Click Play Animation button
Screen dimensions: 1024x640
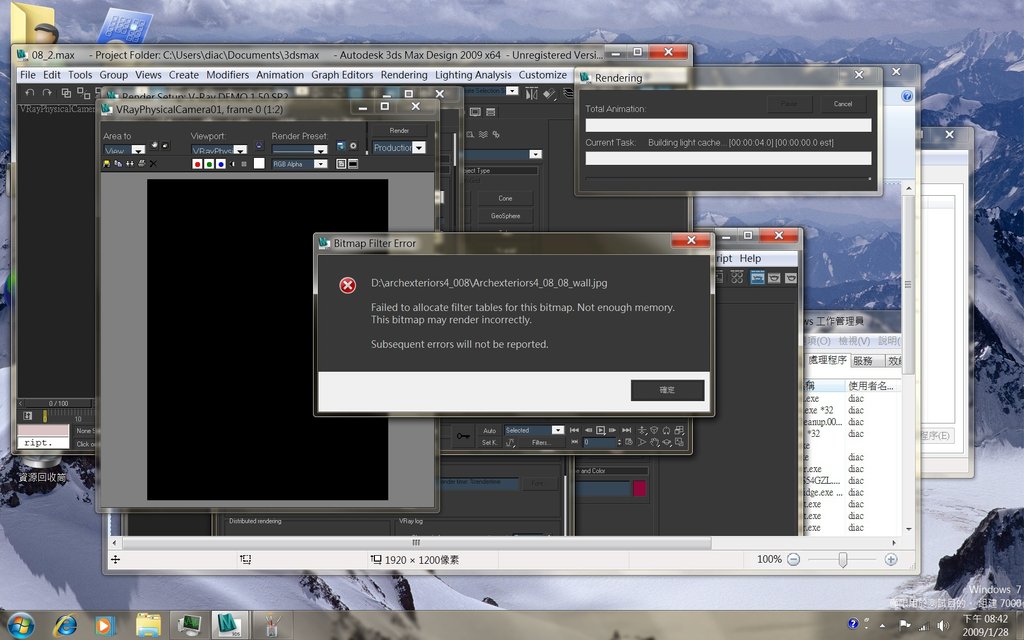[x=600, y=430]
